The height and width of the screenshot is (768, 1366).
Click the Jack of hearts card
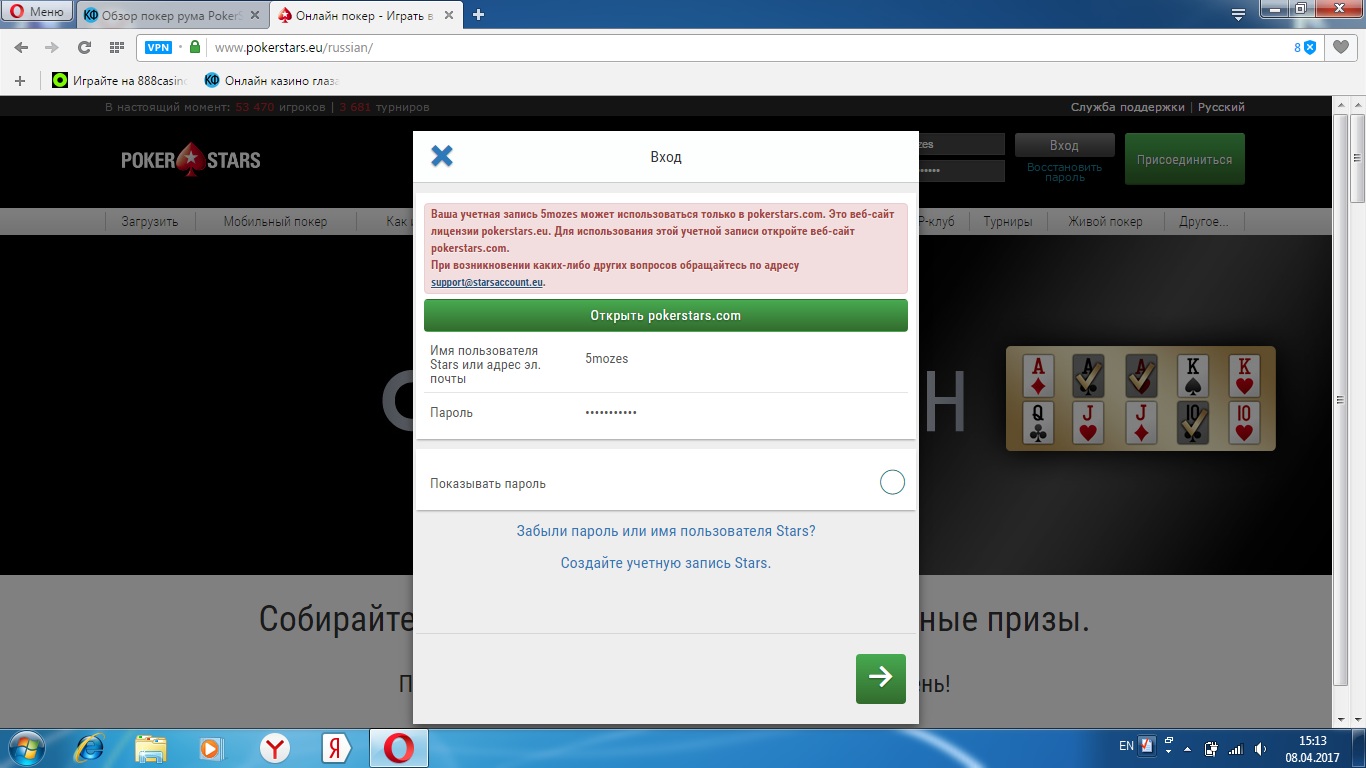[x=1090, y=423]
